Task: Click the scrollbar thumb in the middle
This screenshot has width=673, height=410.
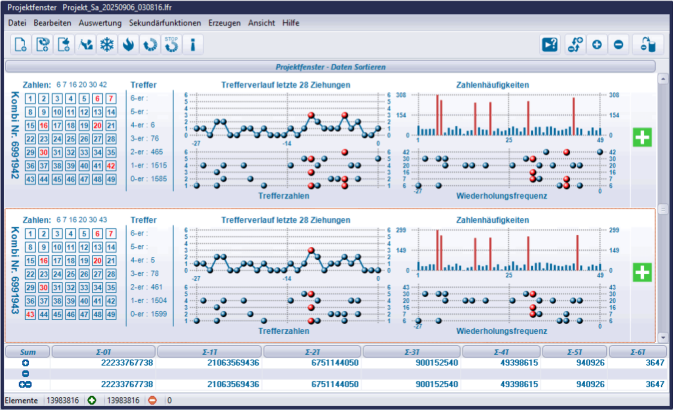Action: (663, 210)
